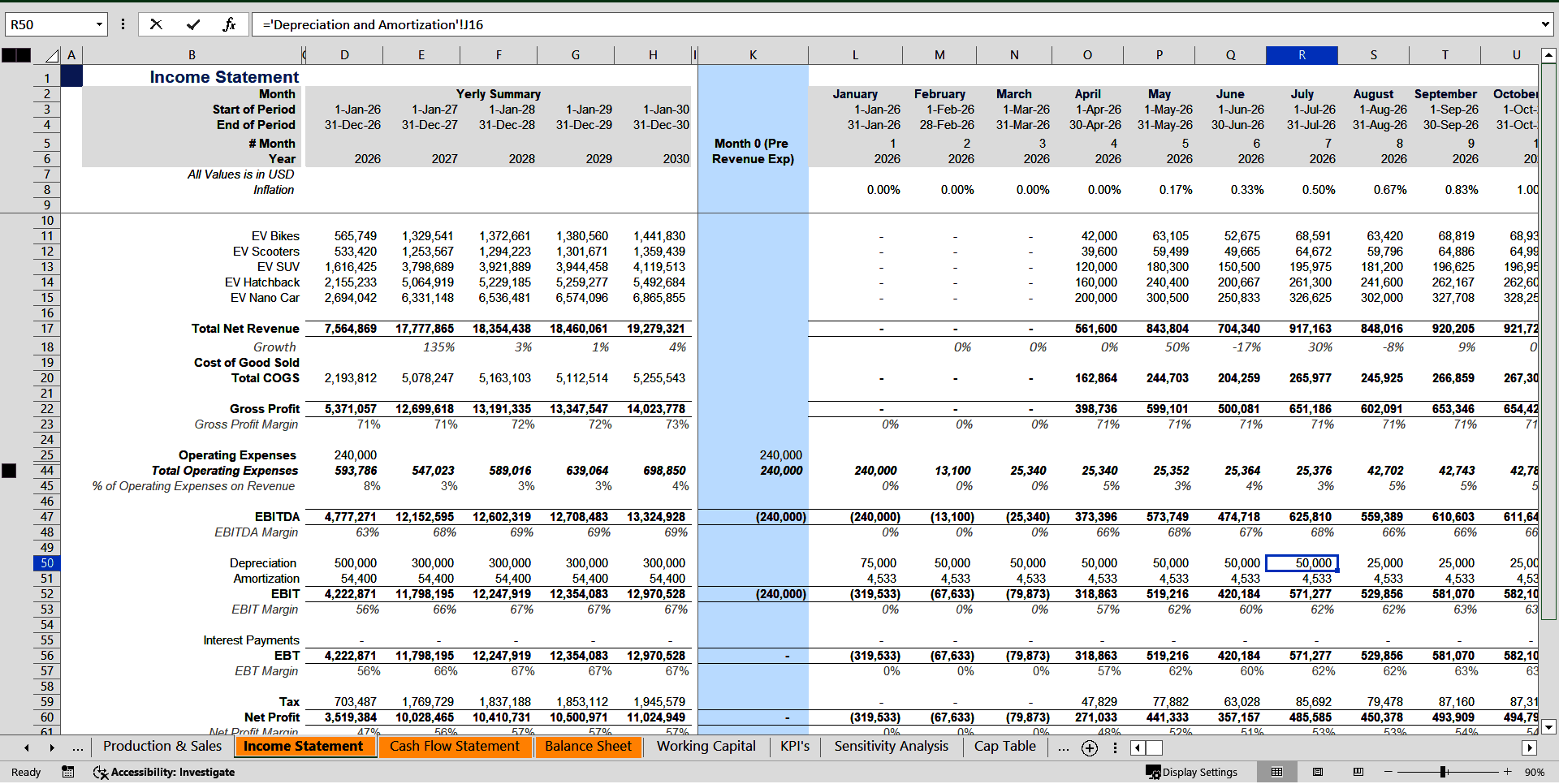Viewport: 1559px width, 784px height.
Task: Add a new sheet with plus icon
Action: (1090, 747)
